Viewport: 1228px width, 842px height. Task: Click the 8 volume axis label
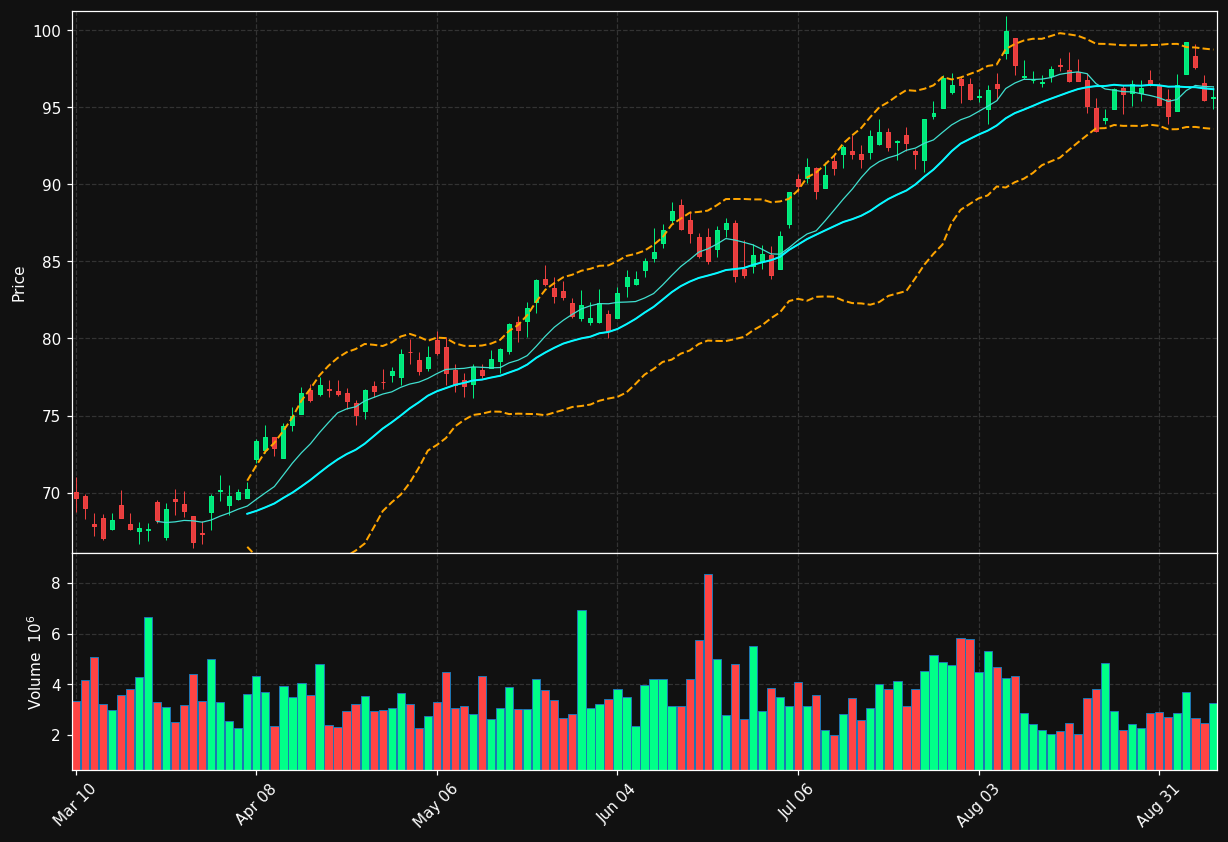click(56, 583)
